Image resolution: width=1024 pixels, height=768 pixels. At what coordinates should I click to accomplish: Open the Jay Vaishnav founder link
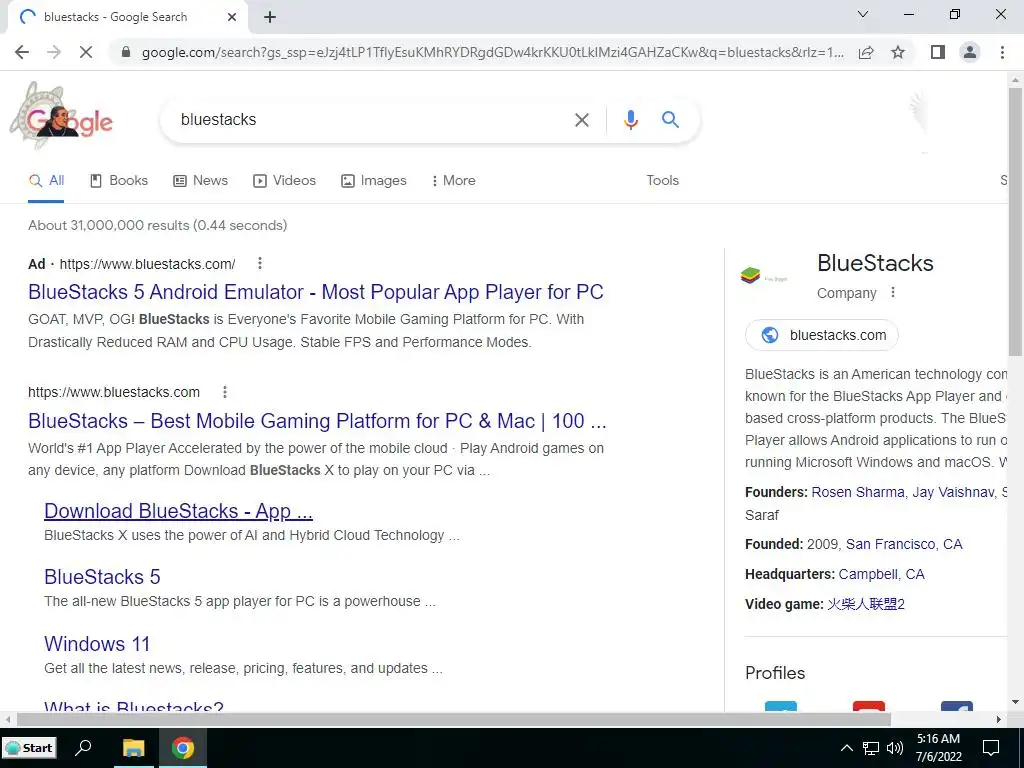[x=953, y=492]
